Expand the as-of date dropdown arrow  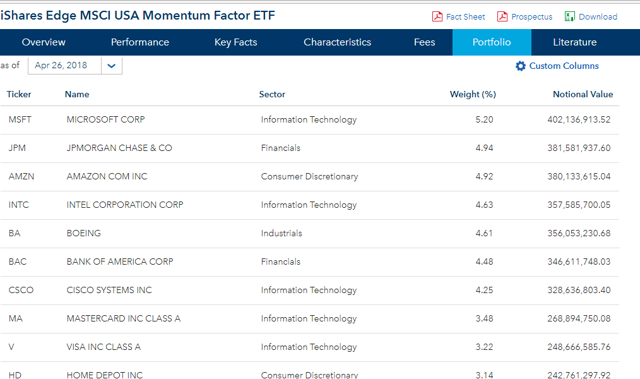[x=111, y=66]
